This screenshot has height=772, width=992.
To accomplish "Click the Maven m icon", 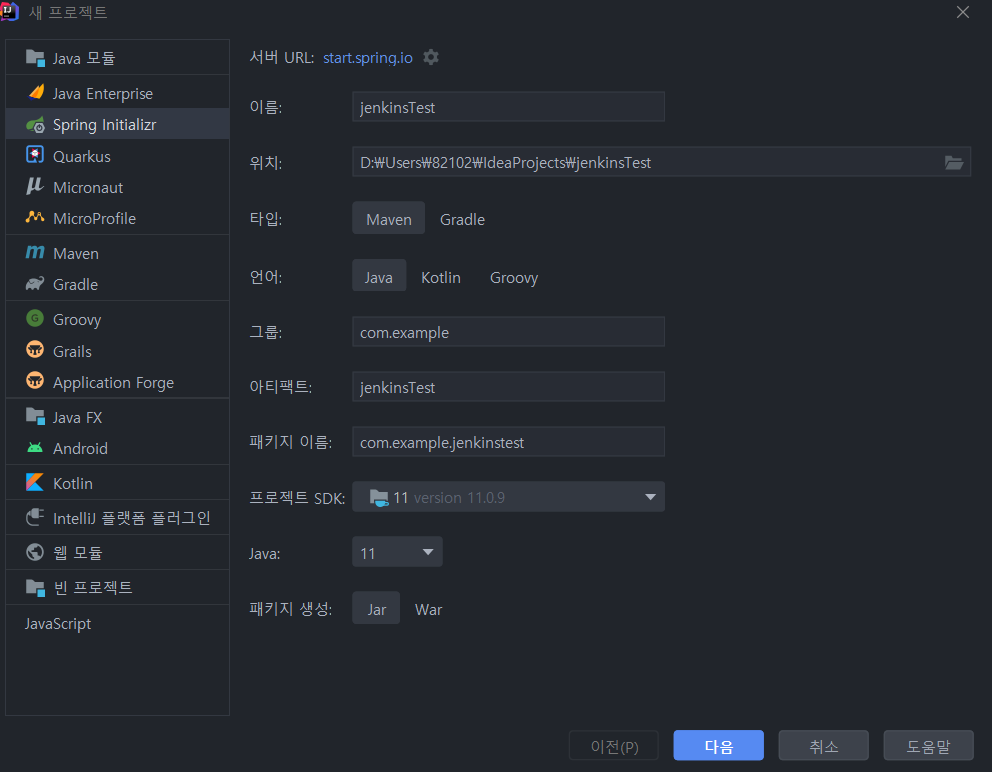I will (35, 252).
